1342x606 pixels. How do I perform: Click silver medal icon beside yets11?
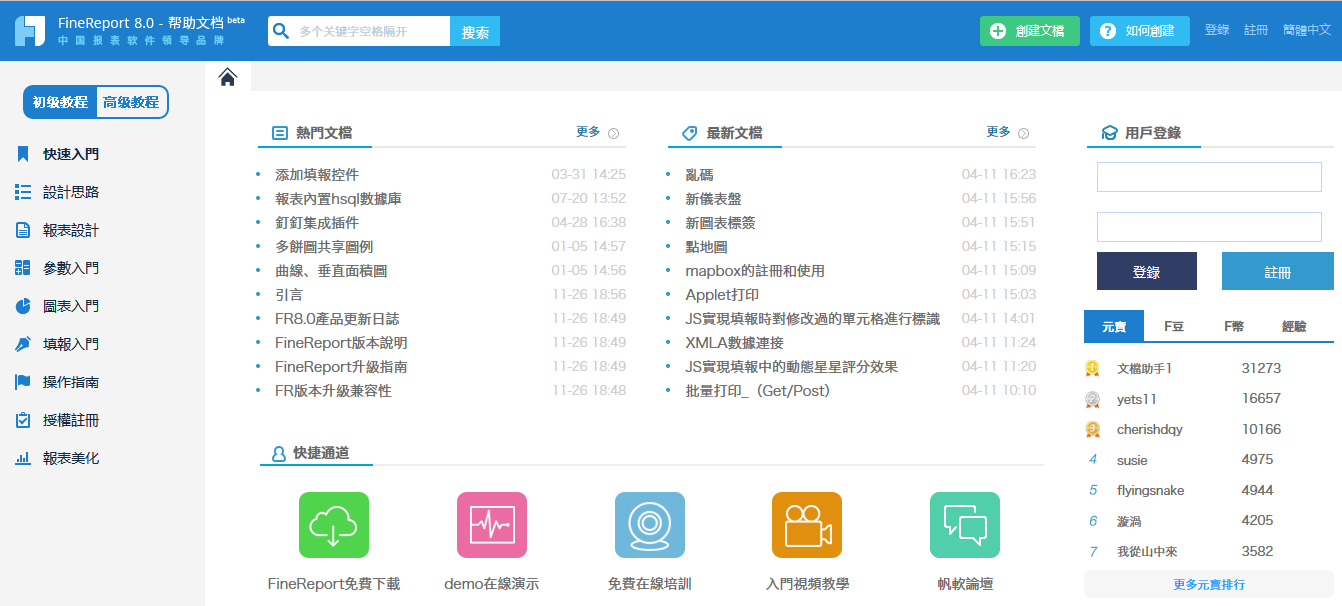(x=1093, y=399)
